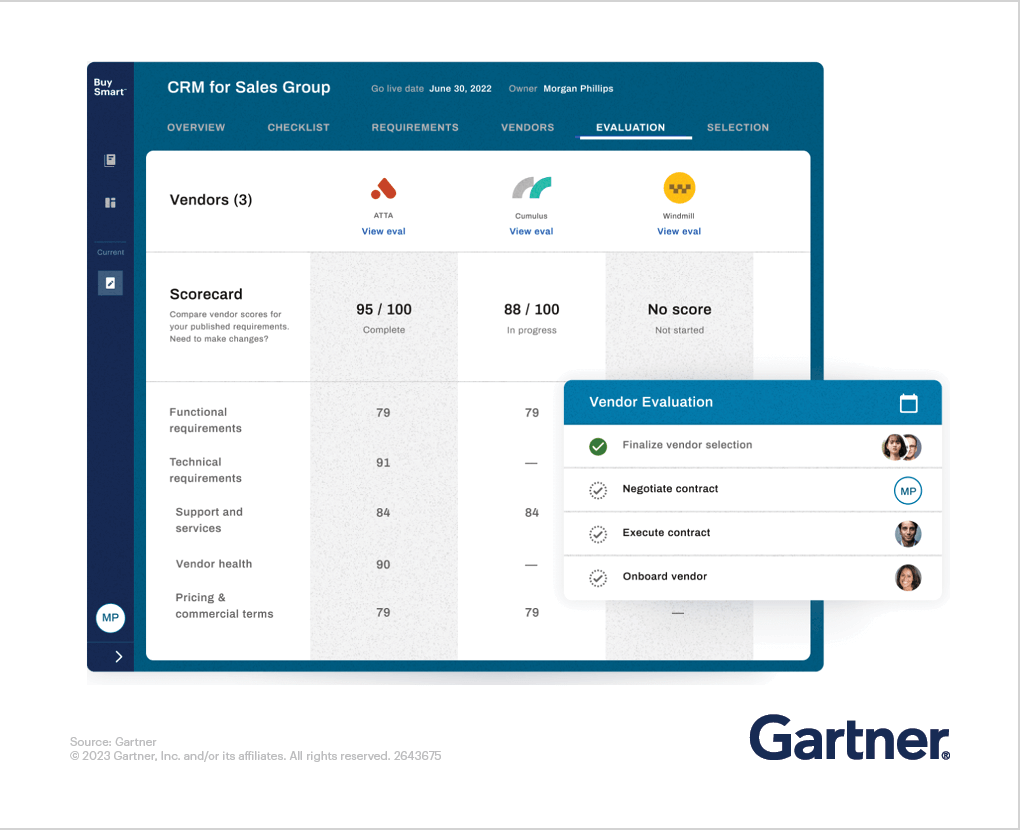The image size is (1020, 830).
Task: Click the 88 / 100 score
Action: (x=531, y=310)
